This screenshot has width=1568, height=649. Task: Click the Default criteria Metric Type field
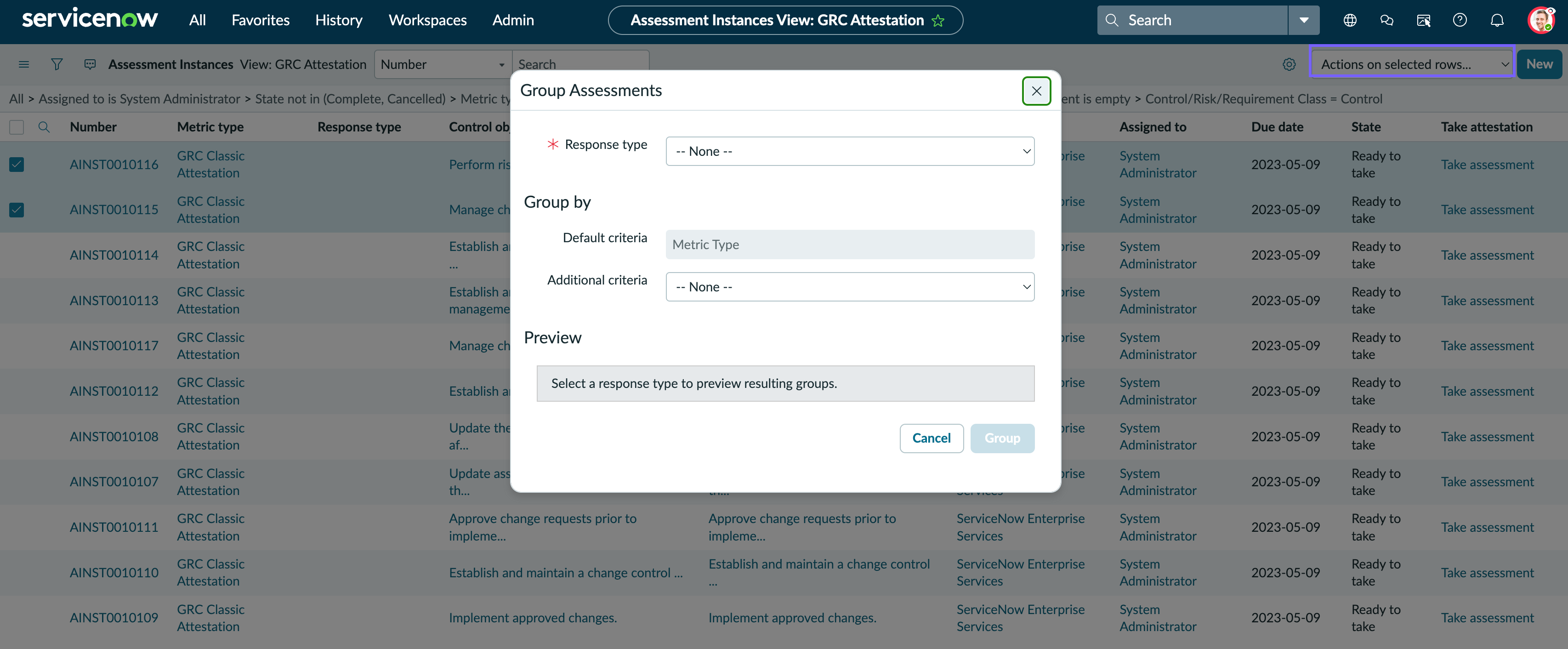coord(850,245)
